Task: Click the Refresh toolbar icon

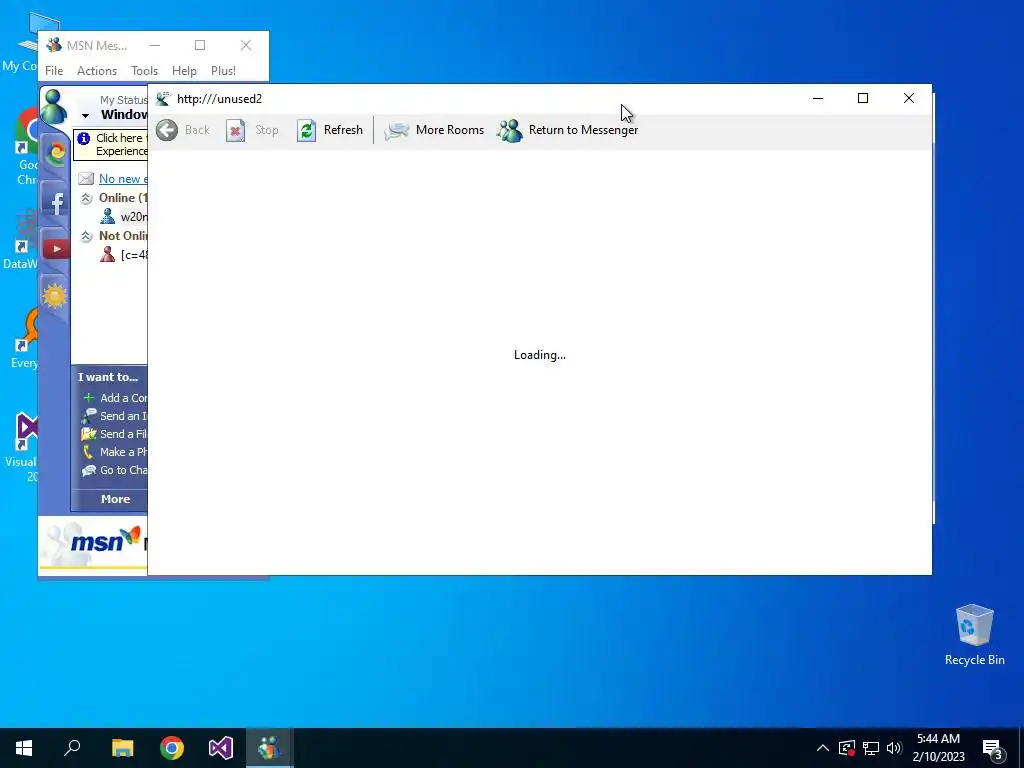Action: 306,130
